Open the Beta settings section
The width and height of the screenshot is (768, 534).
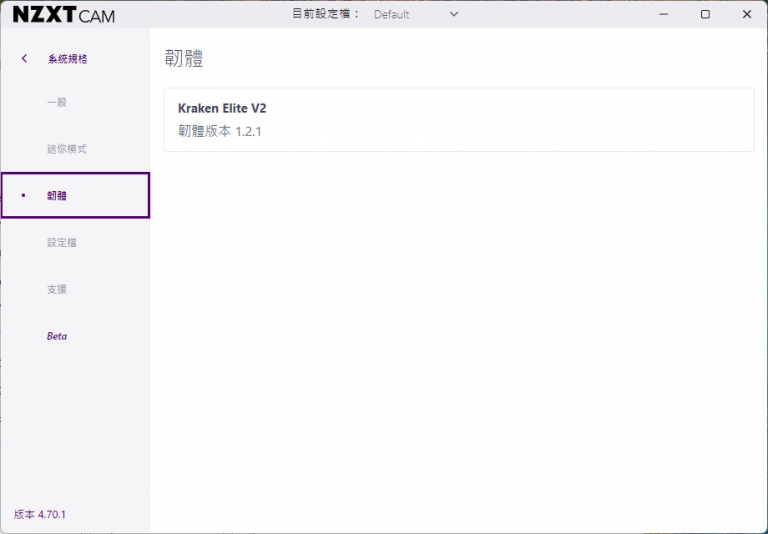pos(57,336)
